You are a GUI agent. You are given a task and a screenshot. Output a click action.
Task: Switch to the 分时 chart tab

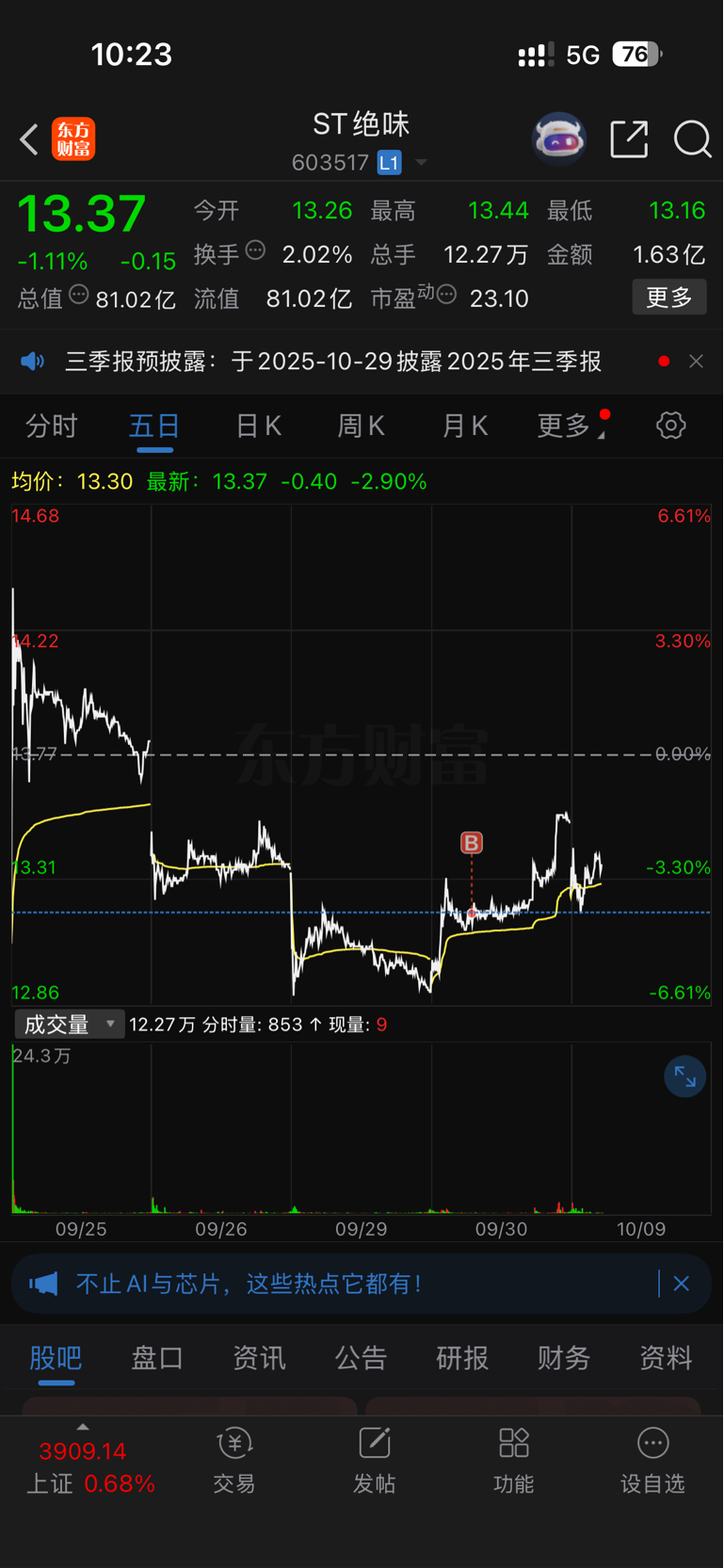52,427
